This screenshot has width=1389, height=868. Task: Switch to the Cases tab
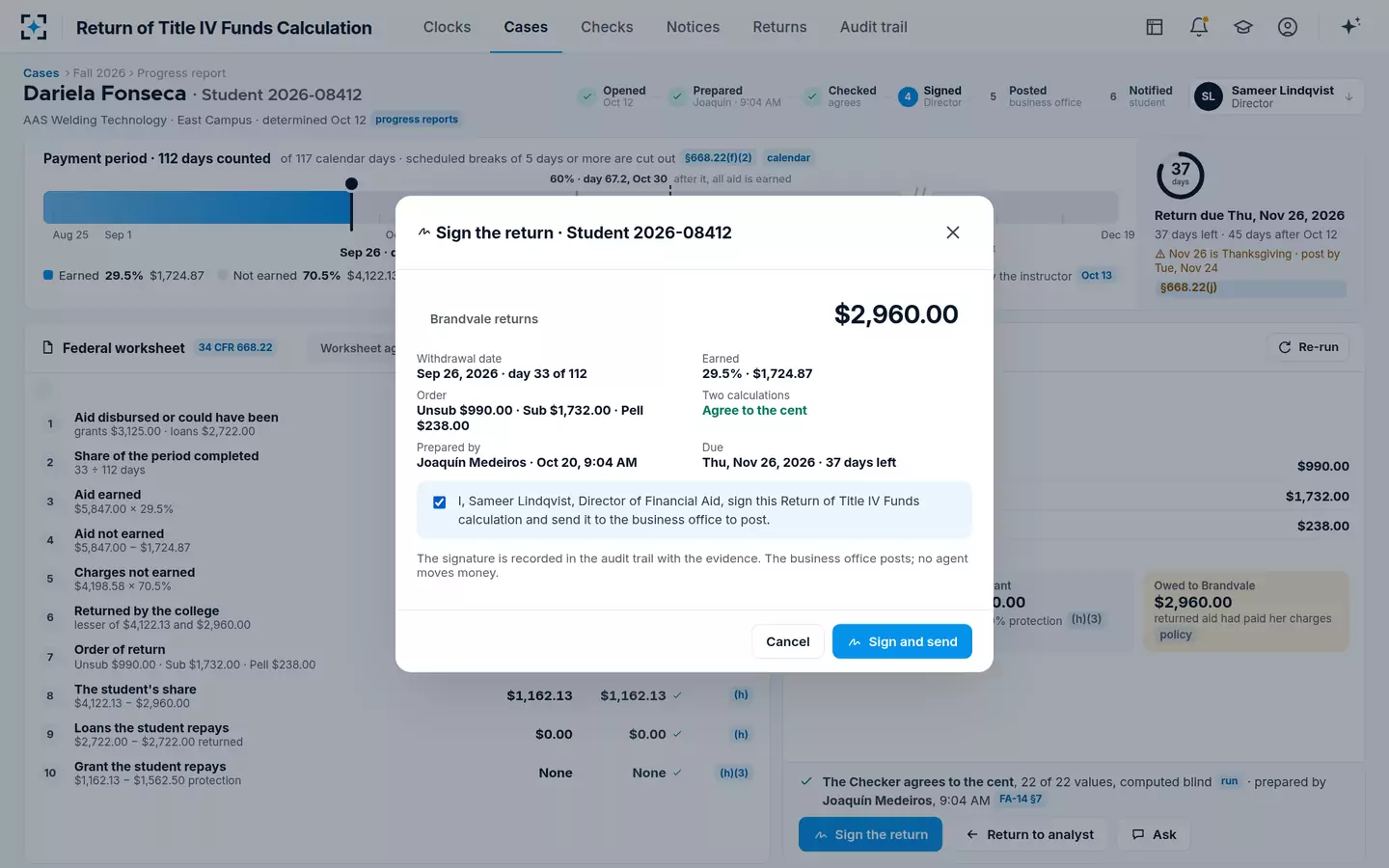click(526, 27)
